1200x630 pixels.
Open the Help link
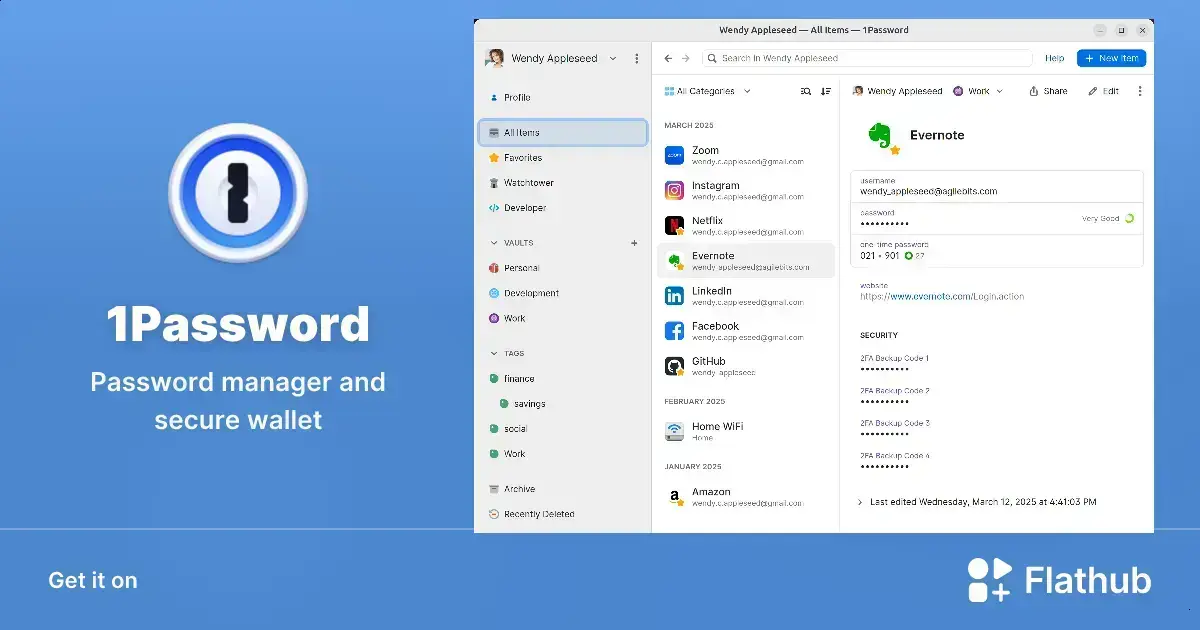point(1054,58)
